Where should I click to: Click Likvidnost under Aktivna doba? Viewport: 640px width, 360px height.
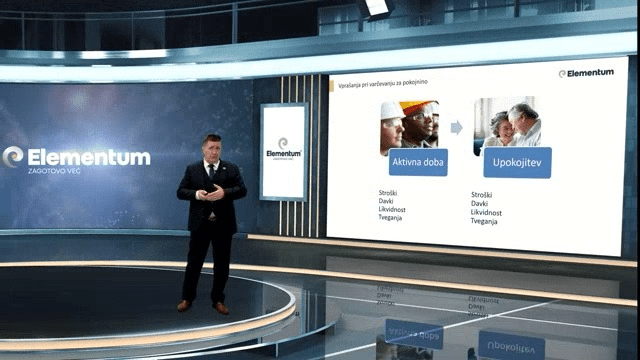392,209
